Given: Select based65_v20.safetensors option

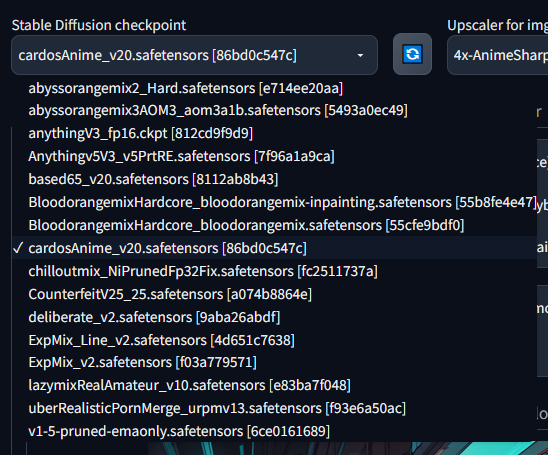Looking at the screenshot, I should 274,179.
